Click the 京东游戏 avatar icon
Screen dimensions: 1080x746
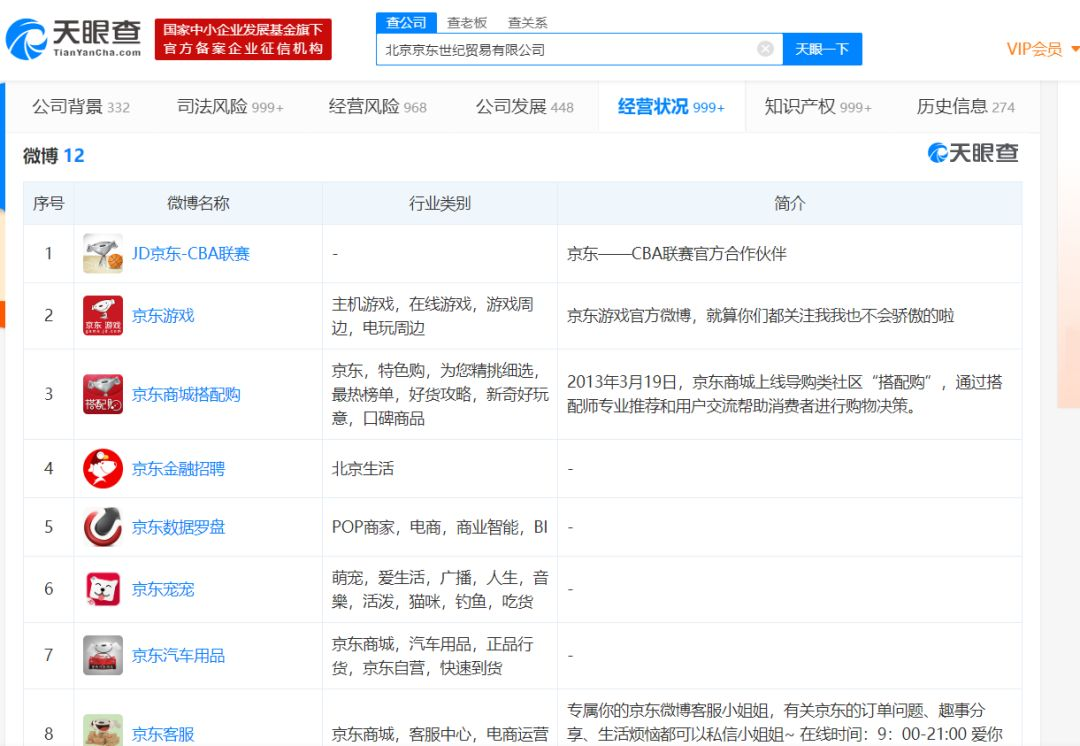pyautogui.click(x=103, y=316)
